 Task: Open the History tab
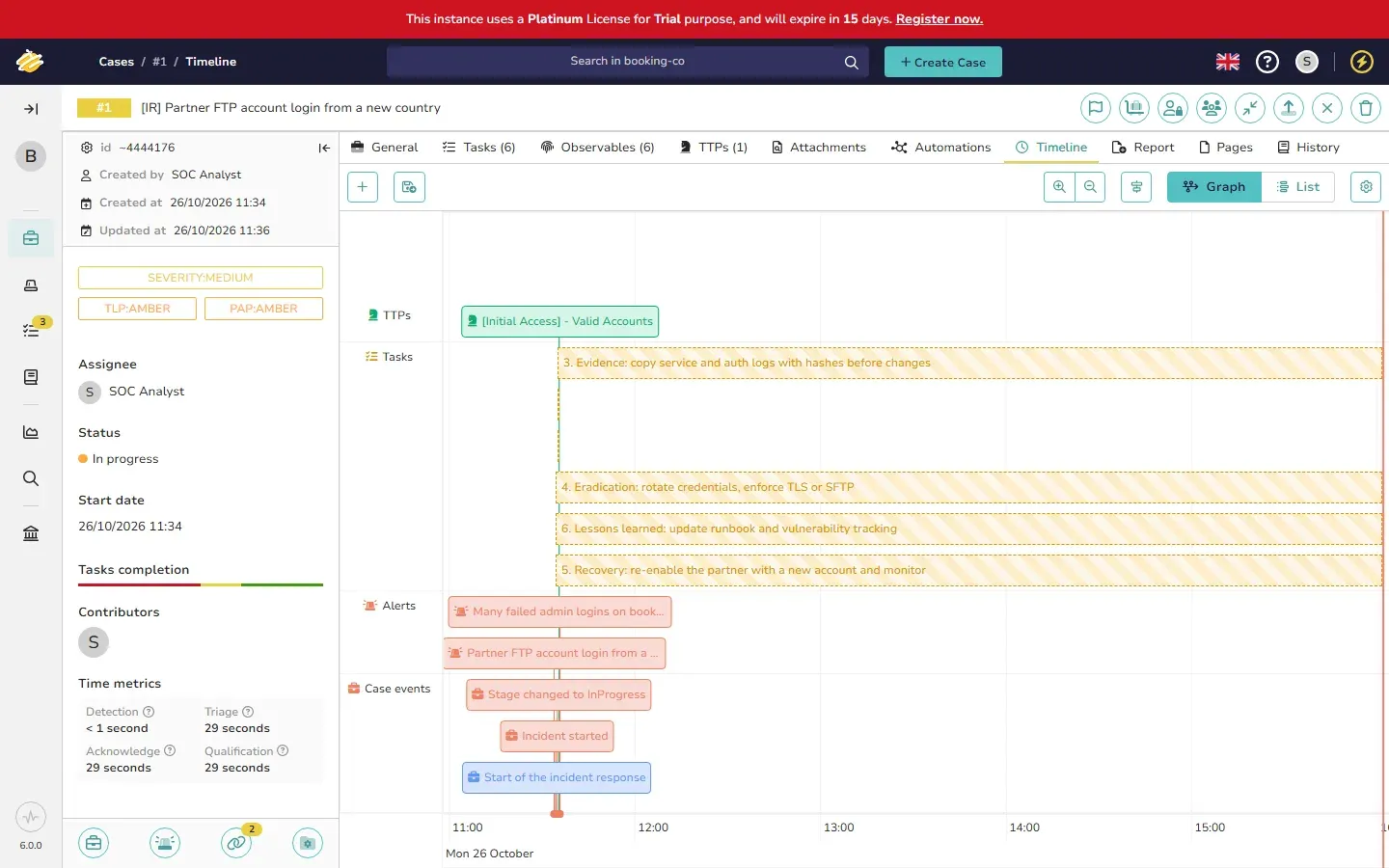[1308, 148]
